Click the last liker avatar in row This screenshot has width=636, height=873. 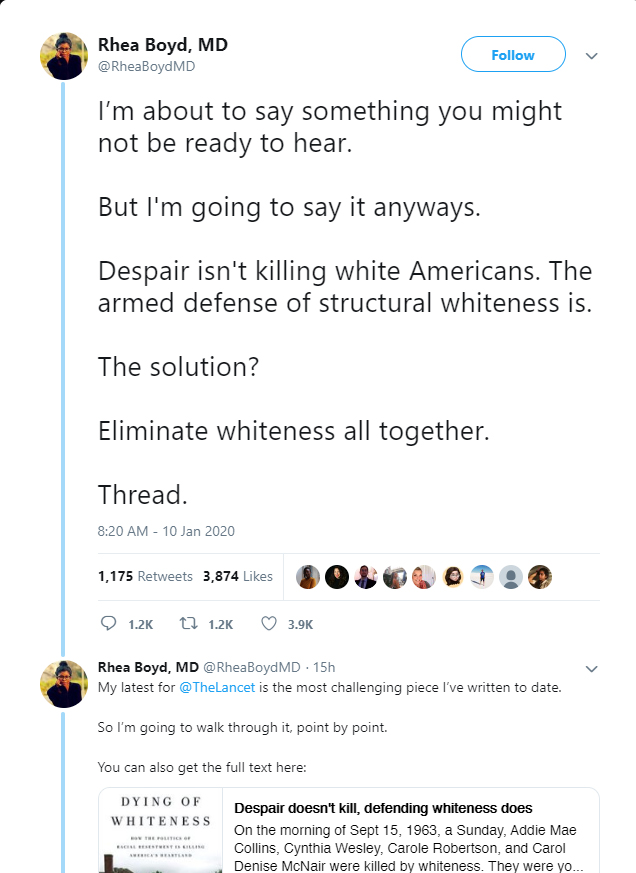click(540, 577)
